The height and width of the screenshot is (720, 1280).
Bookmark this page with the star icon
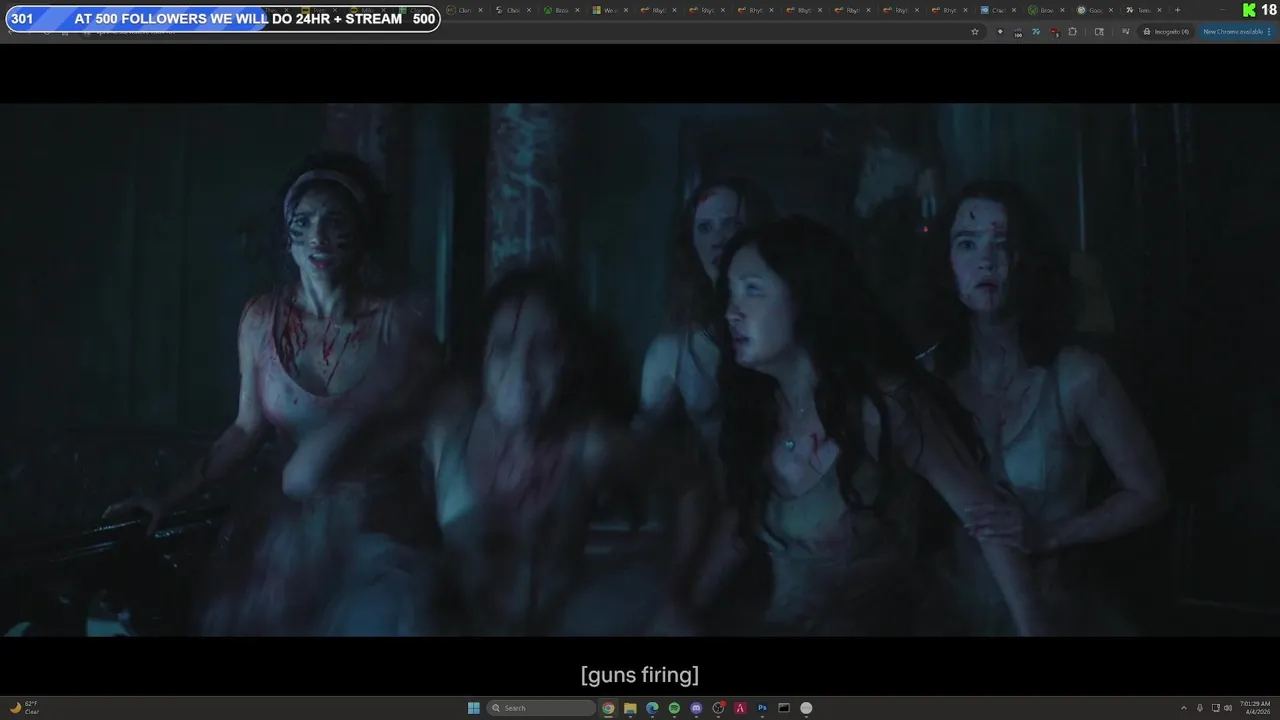pyautogui.click(x=975, y=31)
